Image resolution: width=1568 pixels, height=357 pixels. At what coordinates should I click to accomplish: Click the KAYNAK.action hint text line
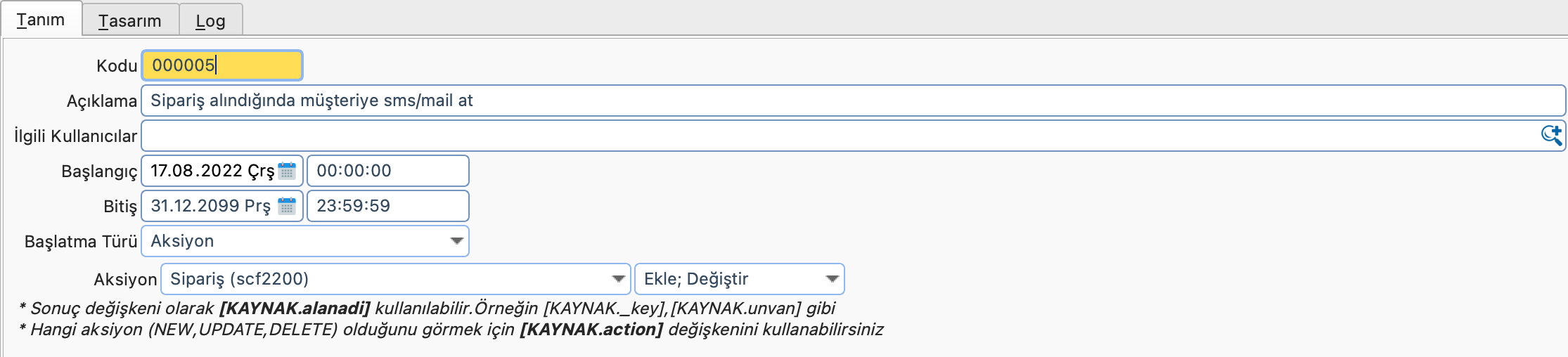(x=451, y=330)
